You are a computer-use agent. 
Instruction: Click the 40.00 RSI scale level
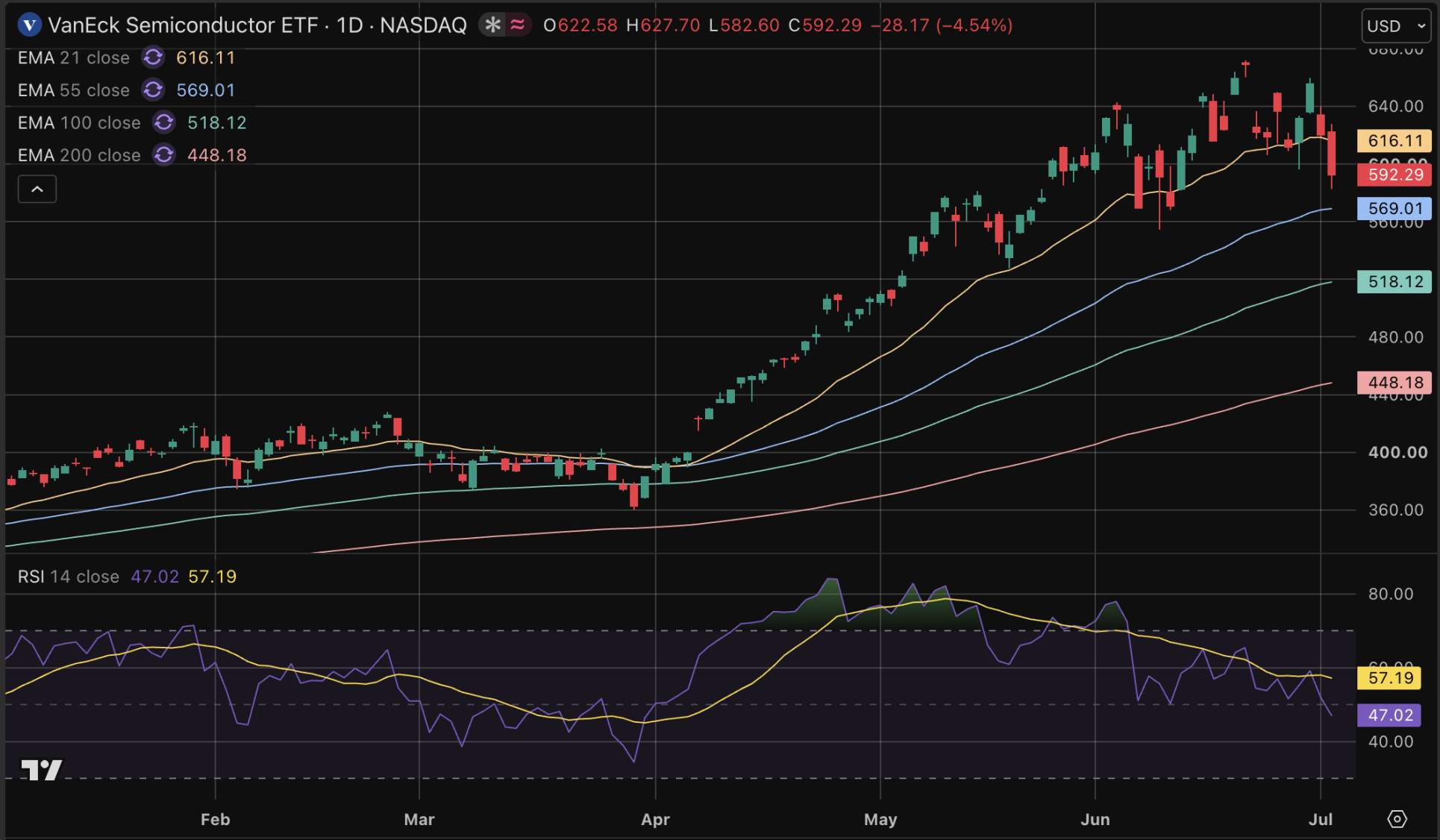click(1391, 742)
